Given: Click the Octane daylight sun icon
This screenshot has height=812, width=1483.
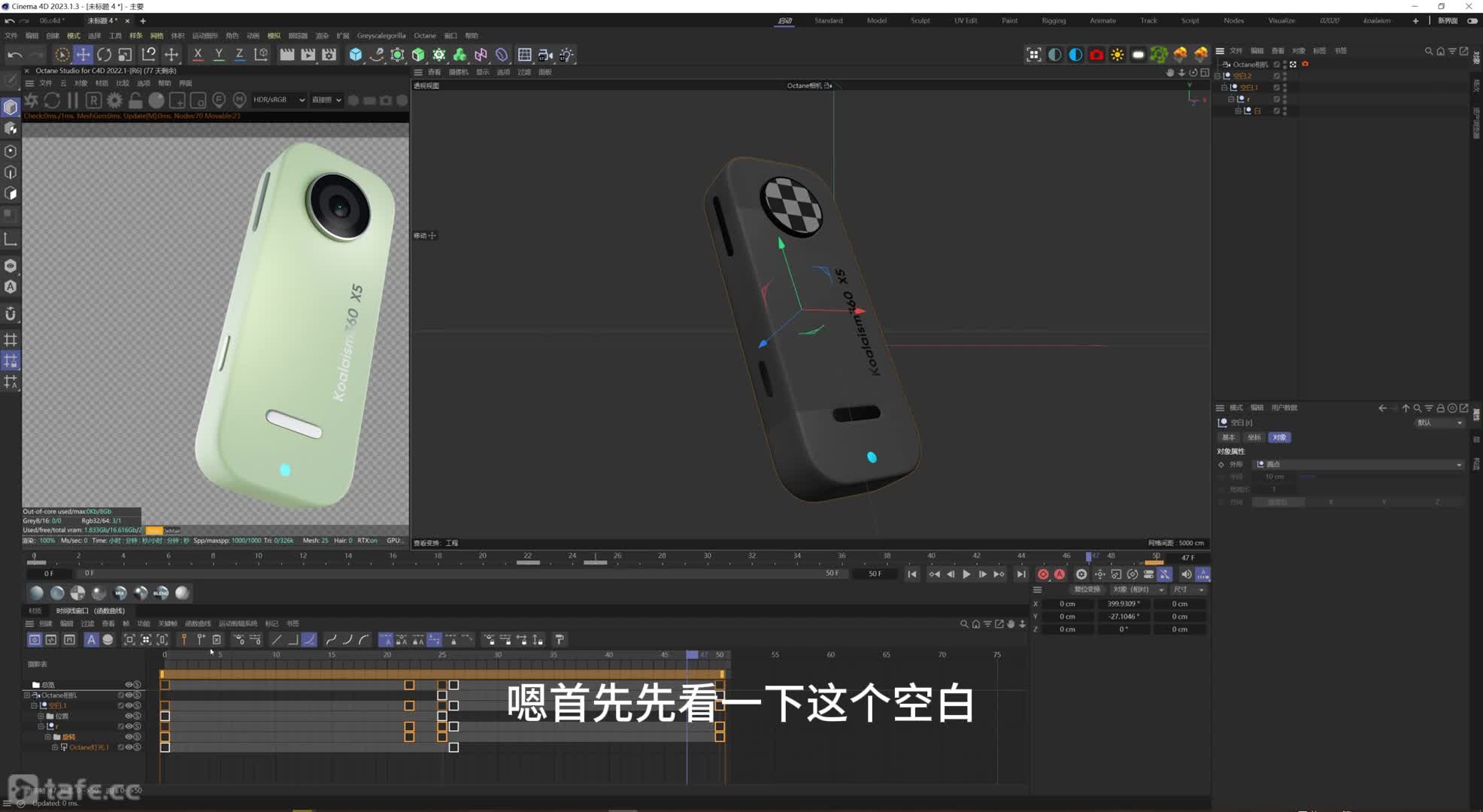Looking at the screenshot, I should coord(1118,54).
